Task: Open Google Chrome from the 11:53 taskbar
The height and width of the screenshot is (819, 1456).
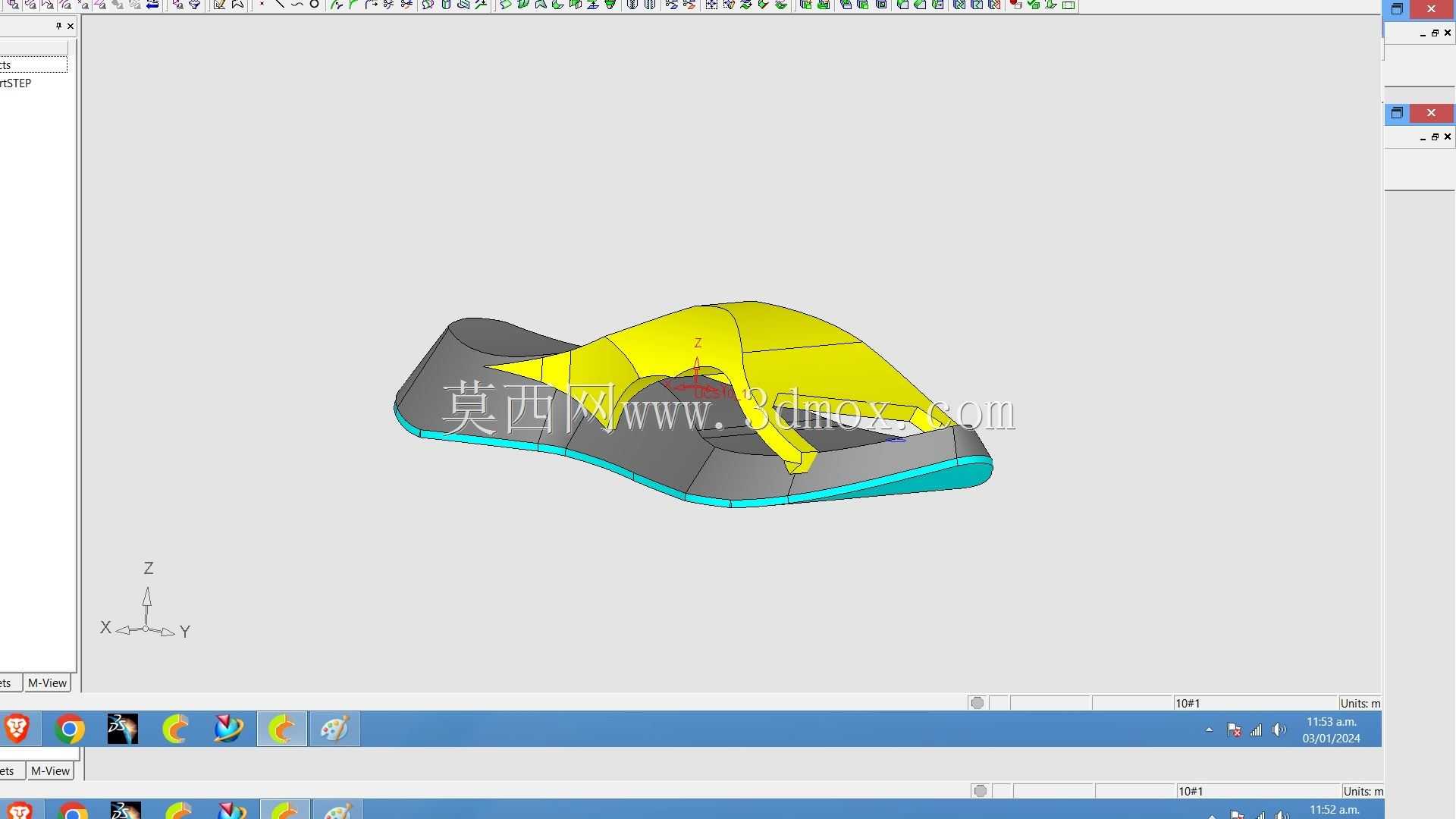Action: point(69,729)
